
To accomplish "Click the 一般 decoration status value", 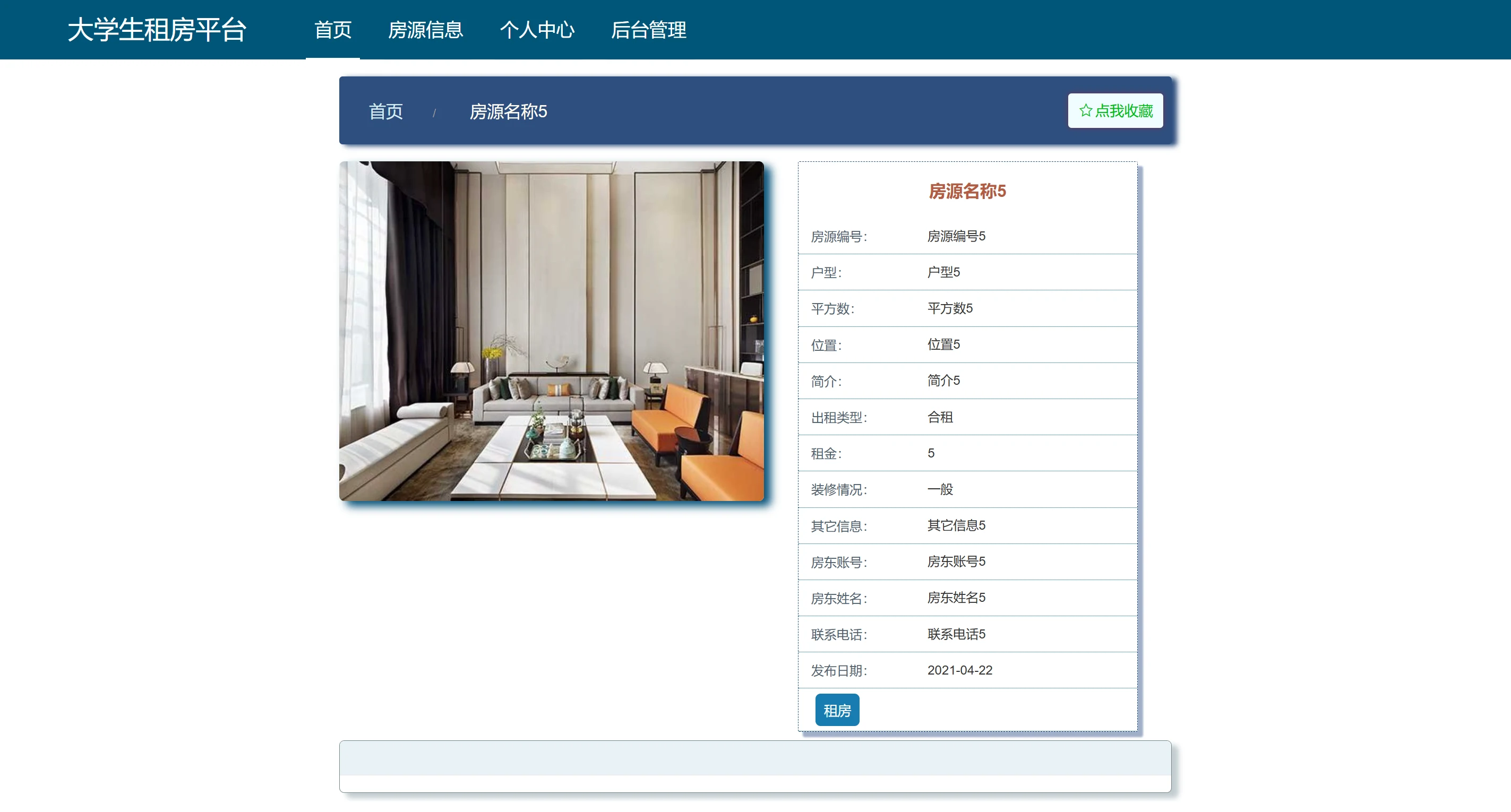I will pos(940,489).
